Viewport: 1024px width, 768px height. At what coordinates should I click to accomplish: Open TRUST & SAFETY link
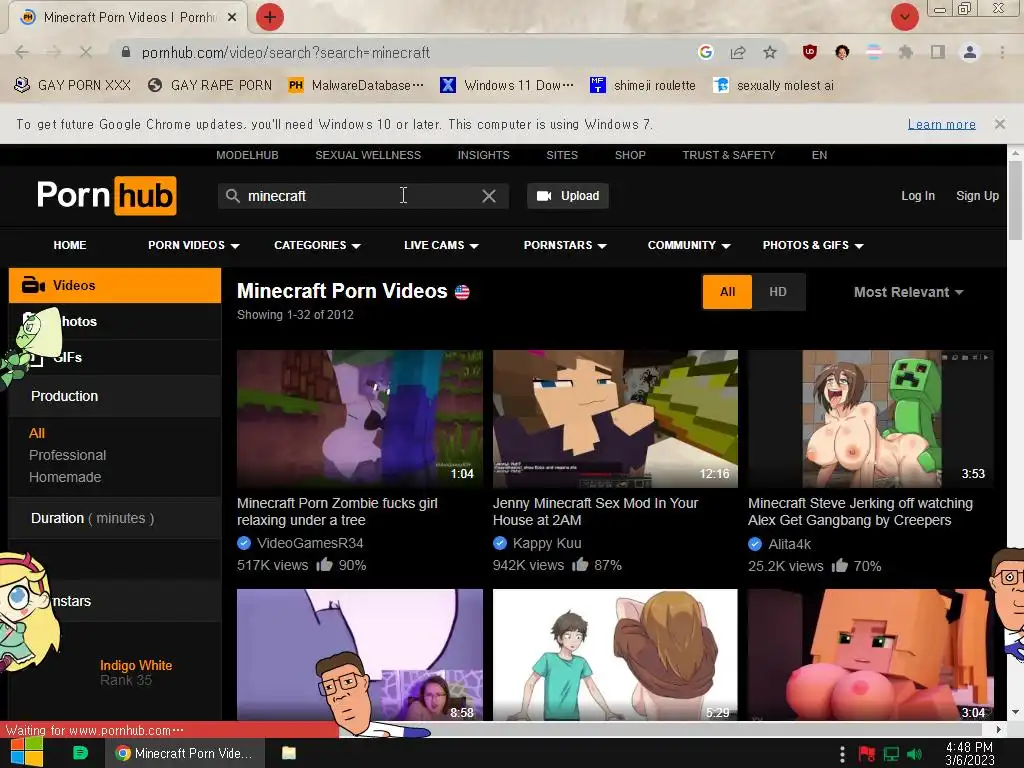click(728, 155)
